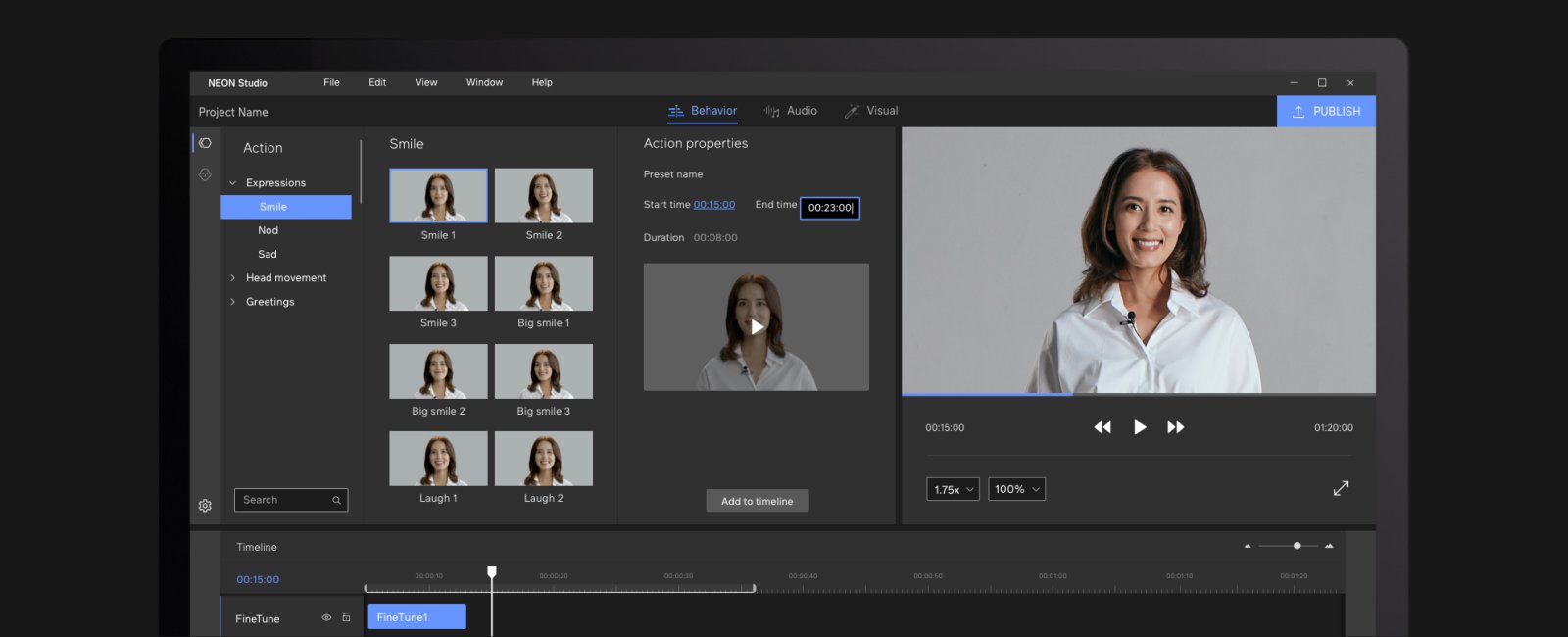1568x637 pixels.
Task: Click the rewind playback icon
Action: click(x=1102, y=427)
